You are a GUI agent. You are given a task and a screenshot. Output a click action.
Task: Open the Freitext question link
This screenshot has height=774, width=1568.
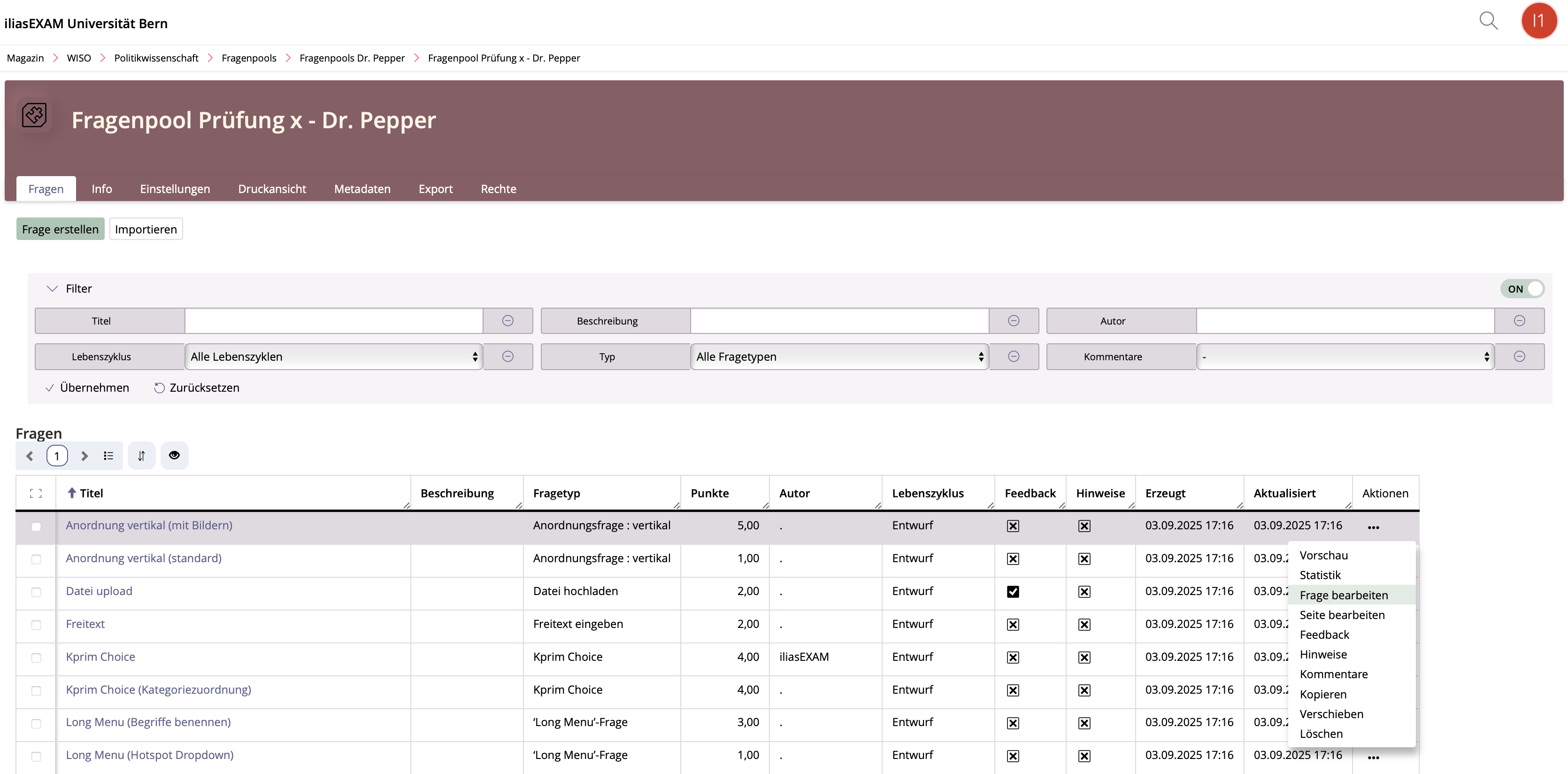(x=85, y=624)
